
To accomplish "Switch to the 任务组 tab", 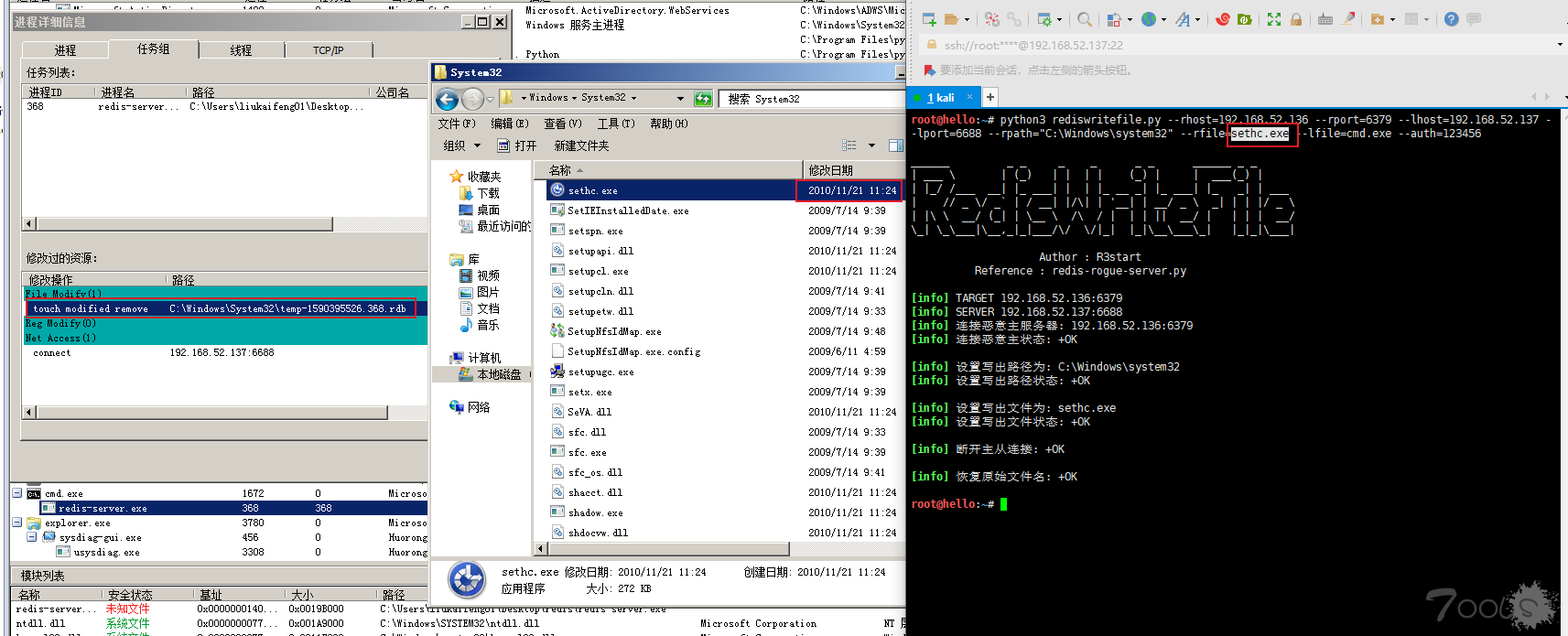I will 153,49.
